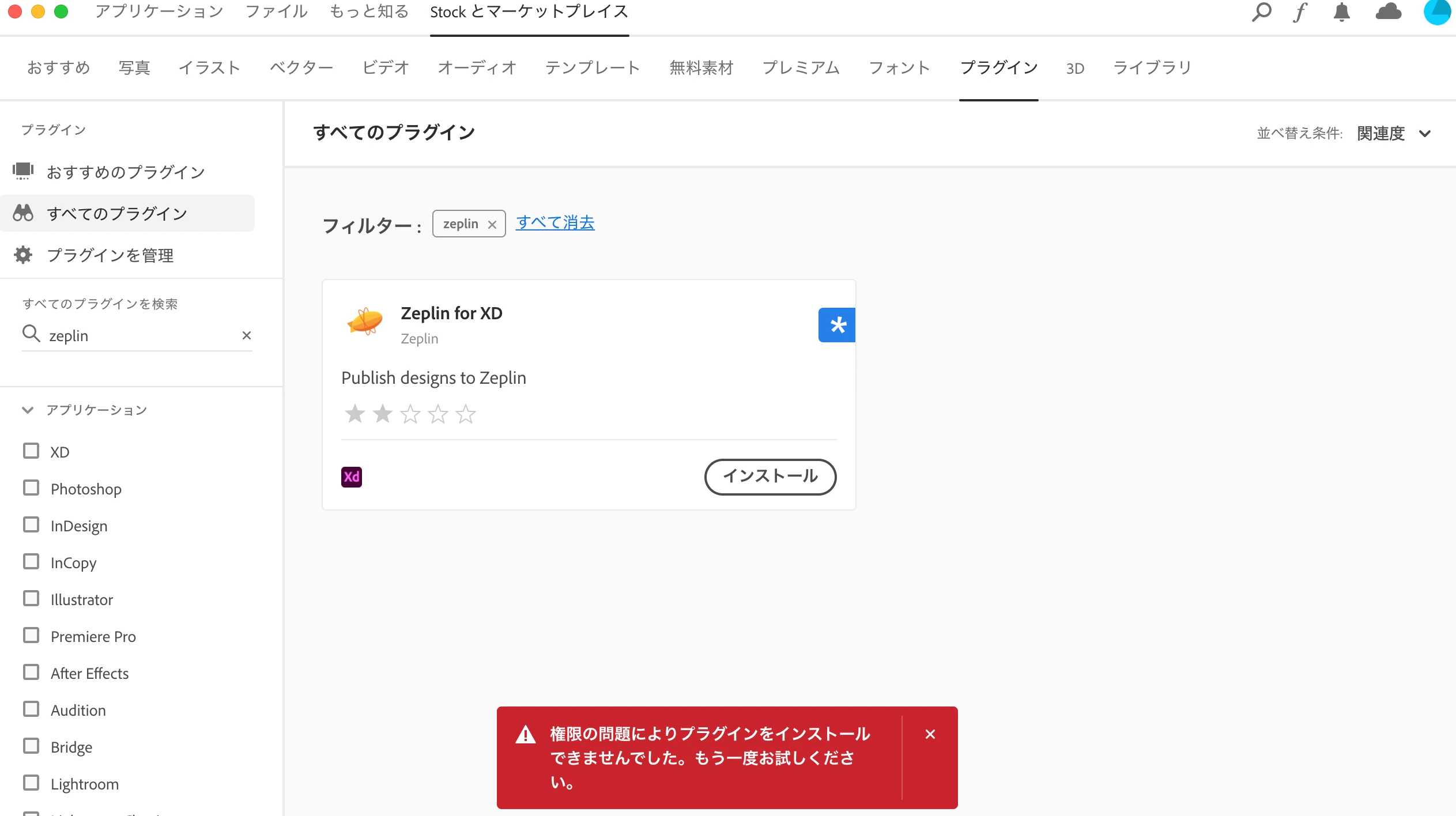This screenshot has height=816, width=1456.
Task: Click the Xd app icon on plugin card
Action: [x=352, y=477]
